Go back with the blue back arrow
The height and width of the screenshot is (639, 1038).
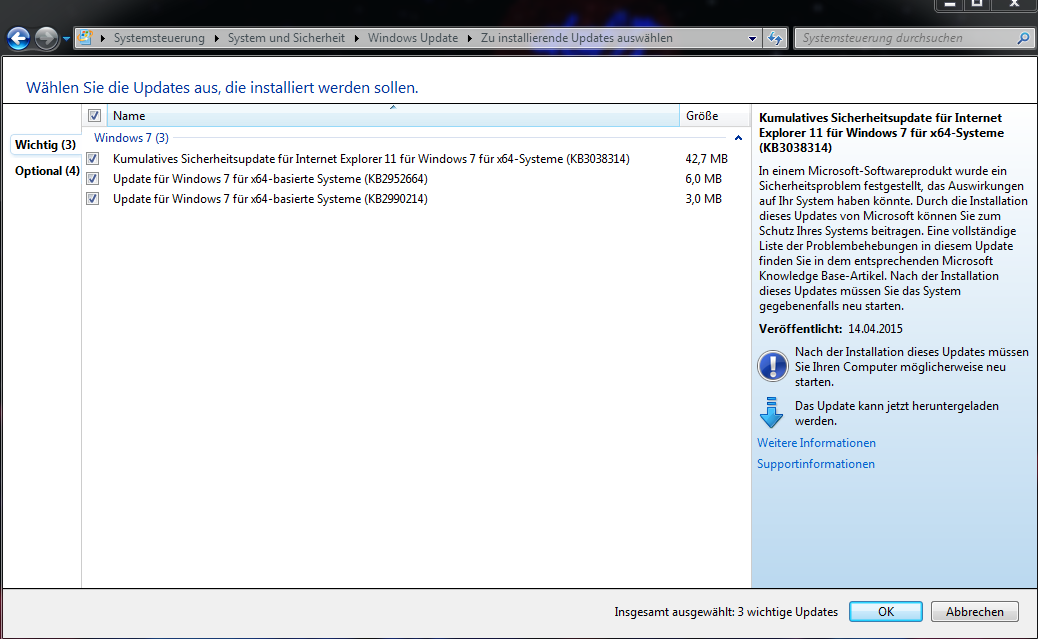(19, 38)
